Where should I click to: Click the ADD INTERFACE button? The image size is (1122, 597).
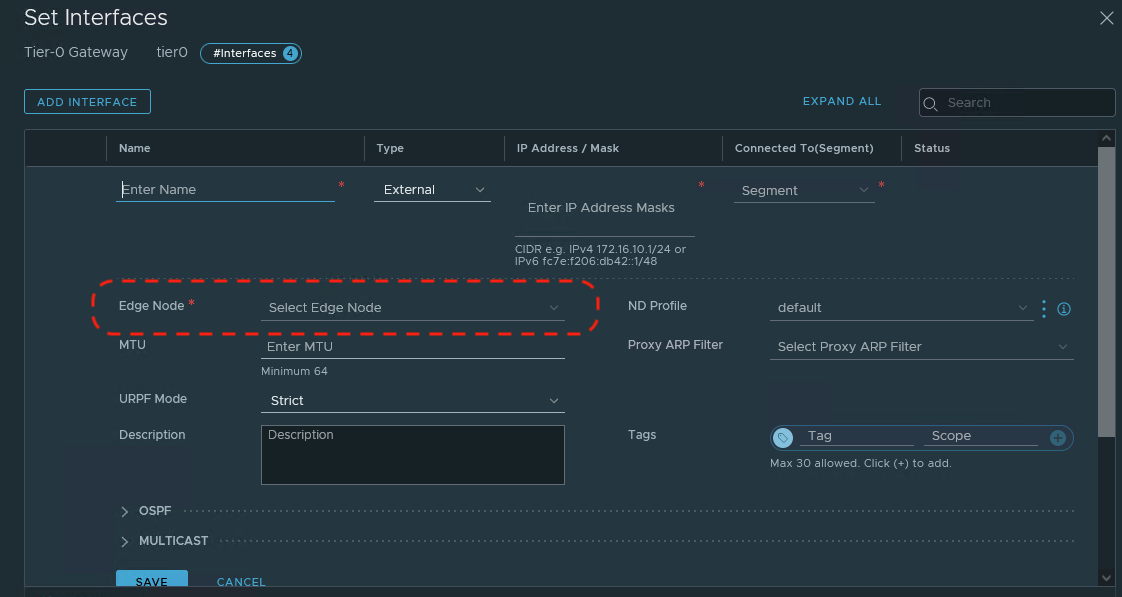(x=87, y=102)
